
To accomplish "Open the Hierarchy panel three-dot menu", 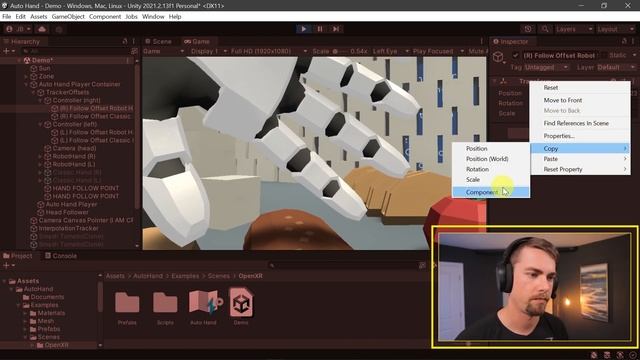I will pyautogui.click(x=133, y=41).
